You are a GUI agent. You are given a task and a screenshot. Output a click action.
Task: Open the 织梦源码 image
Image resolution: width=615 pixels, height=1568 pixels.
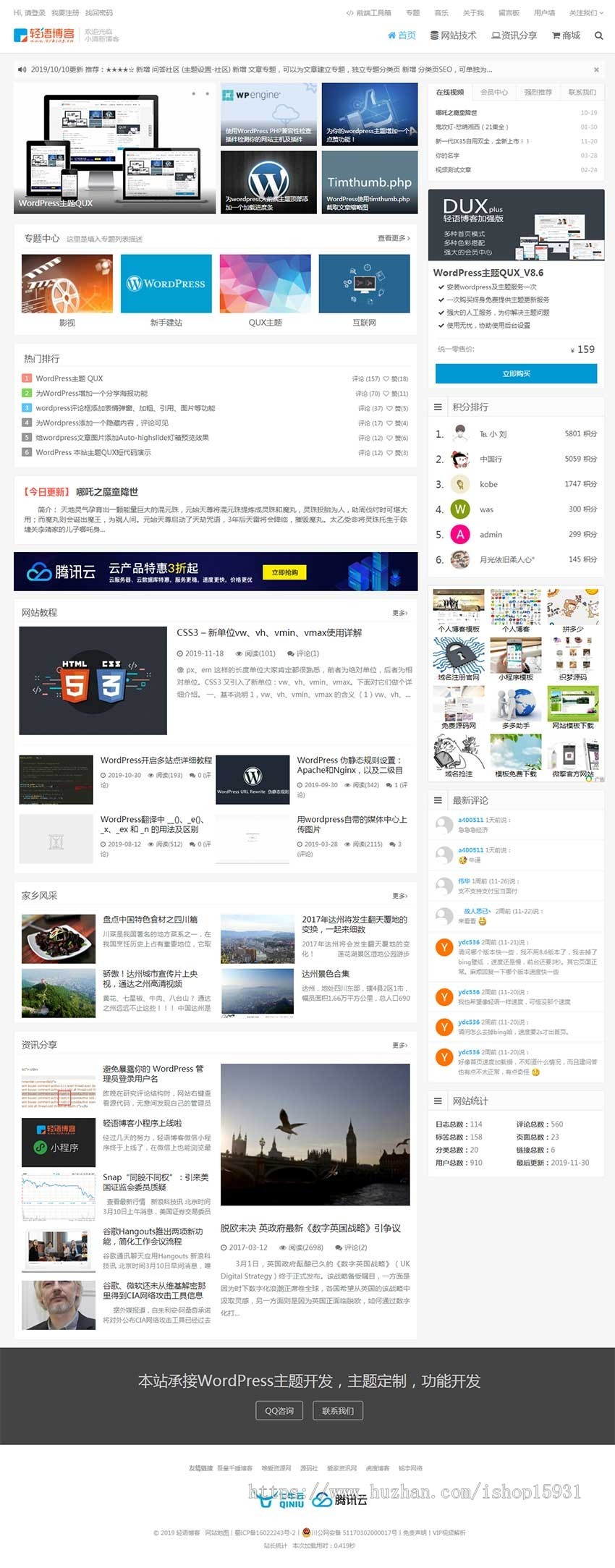click(x=573, y=656)
